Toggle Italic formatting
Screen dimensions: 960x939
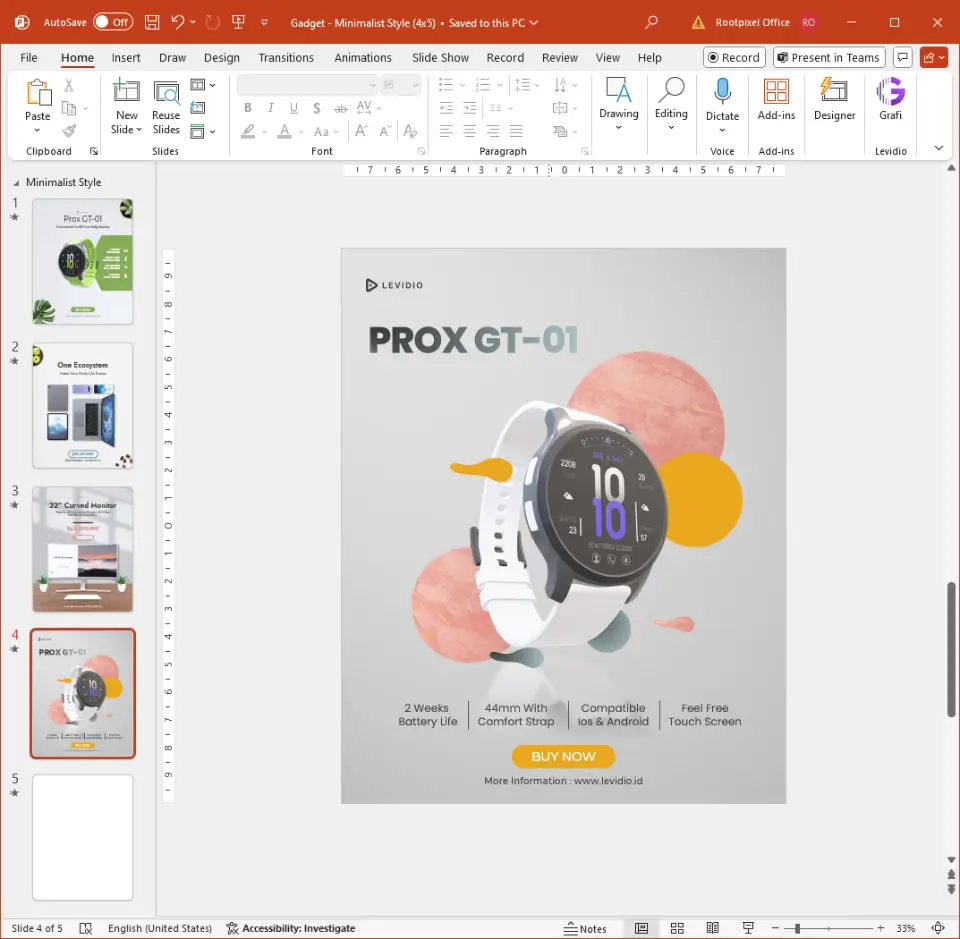click(271, 108)
